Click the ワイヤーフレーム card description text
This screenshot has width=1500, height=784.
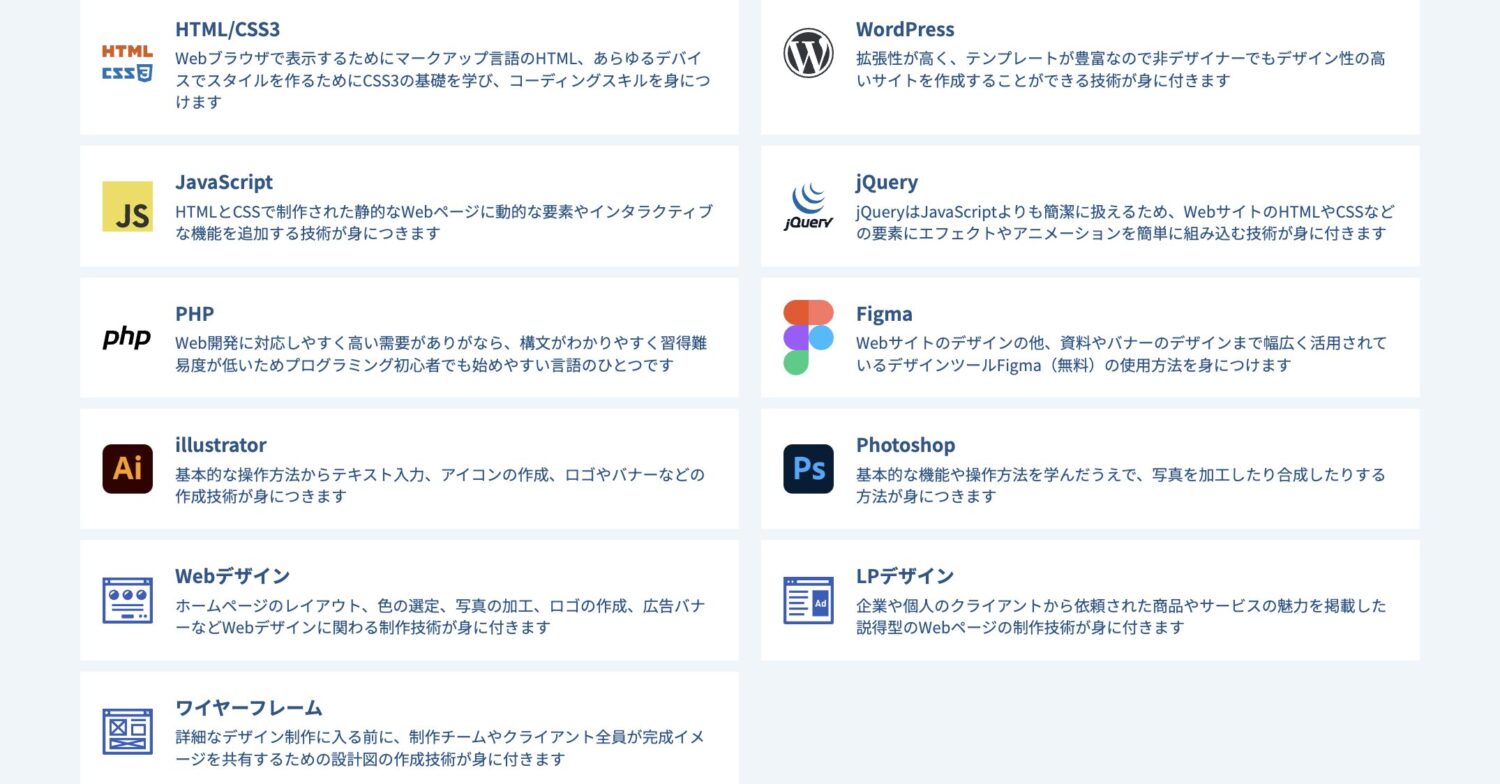pyautogui.click(x=440, y=748)
